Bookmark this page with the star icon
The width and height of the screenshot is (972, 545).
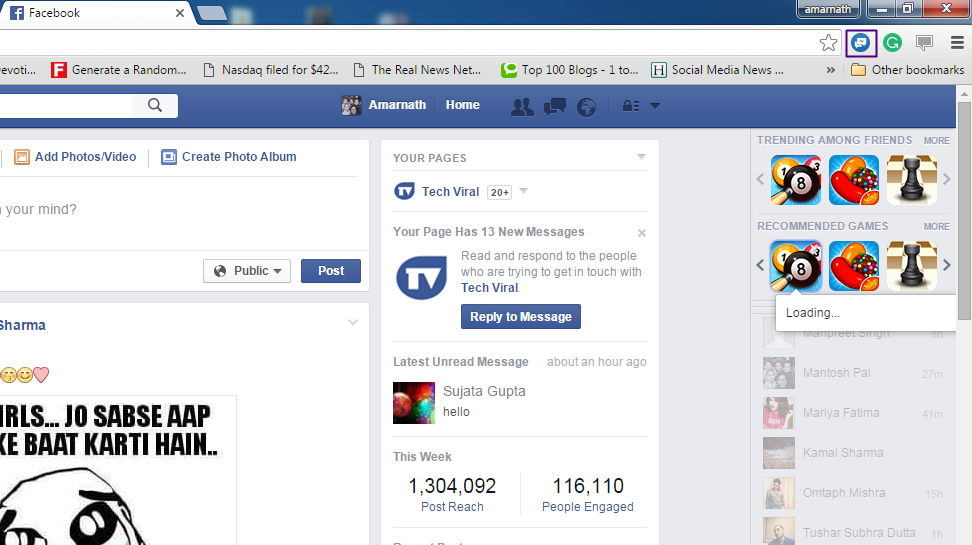pyautogui.click(x=828, y=43)
